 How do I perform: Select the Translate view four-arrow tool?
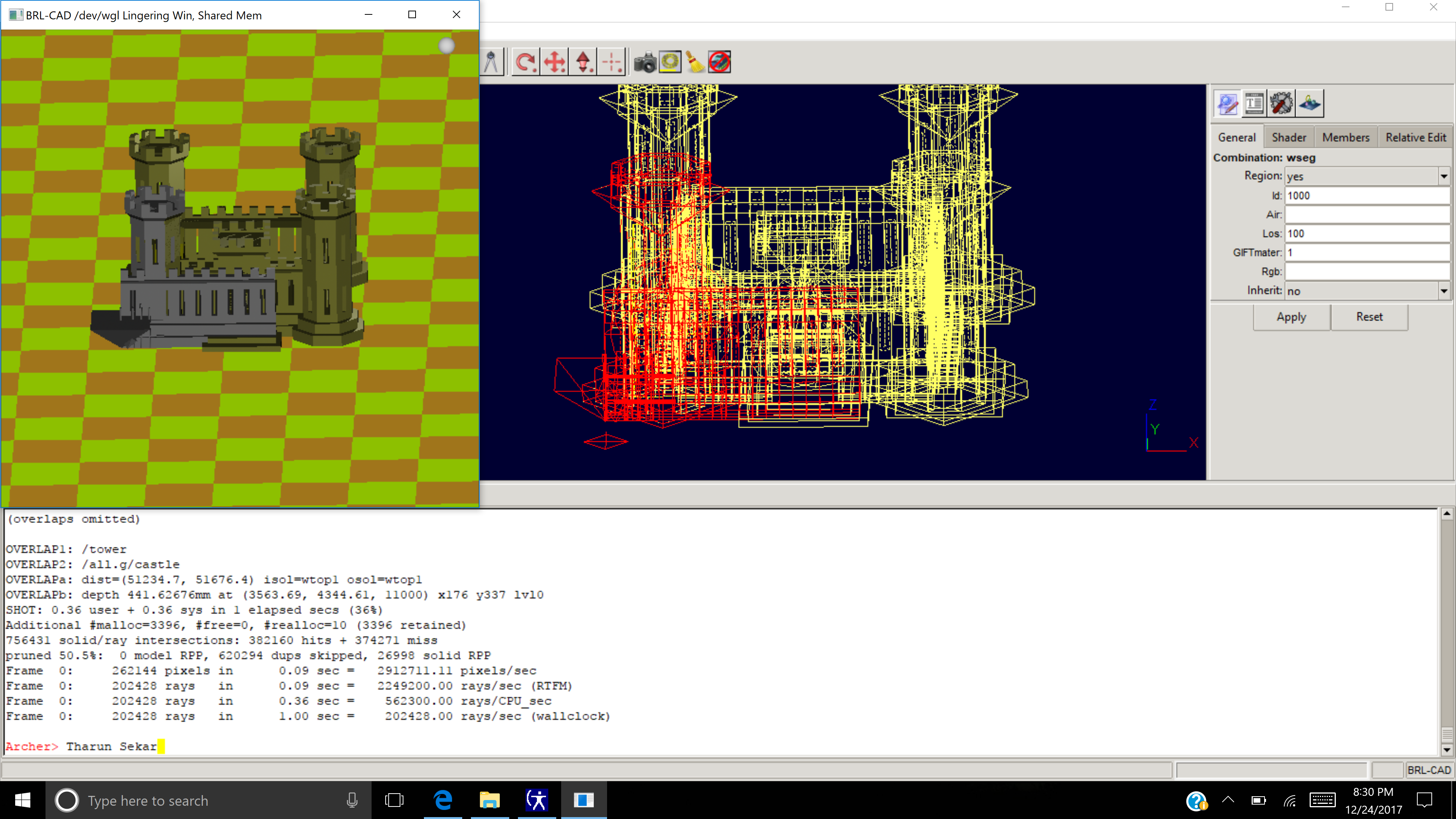554,61
